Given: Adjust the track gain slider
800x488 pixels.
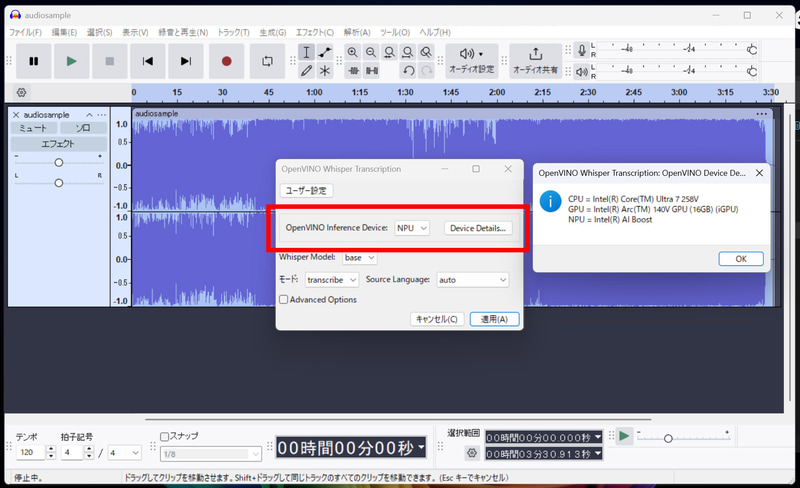Looking at the screenshot, I should 59,162.
